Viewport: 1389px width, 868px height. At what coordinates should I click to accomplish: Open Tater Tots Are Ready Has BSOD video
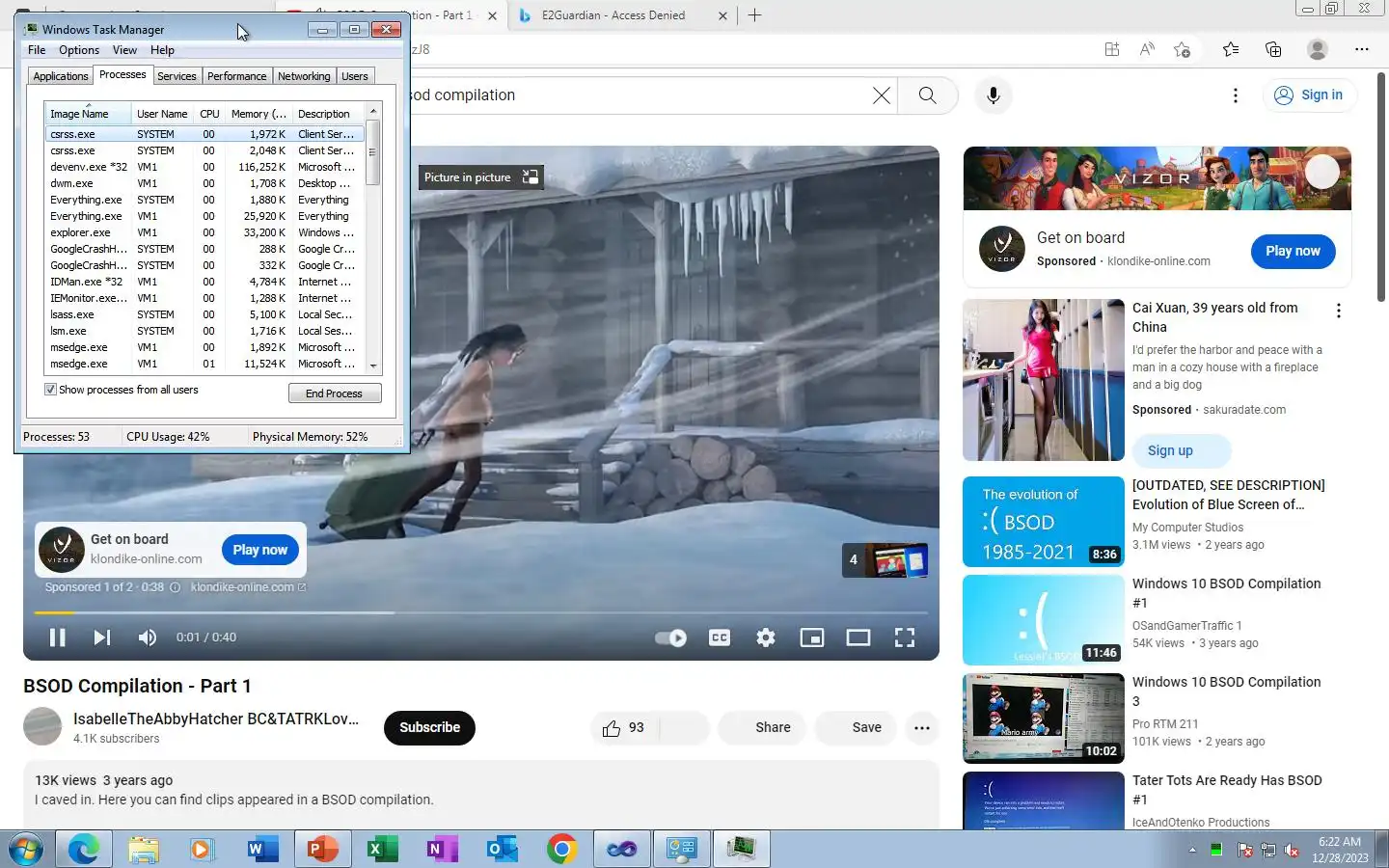[1044, 800]
